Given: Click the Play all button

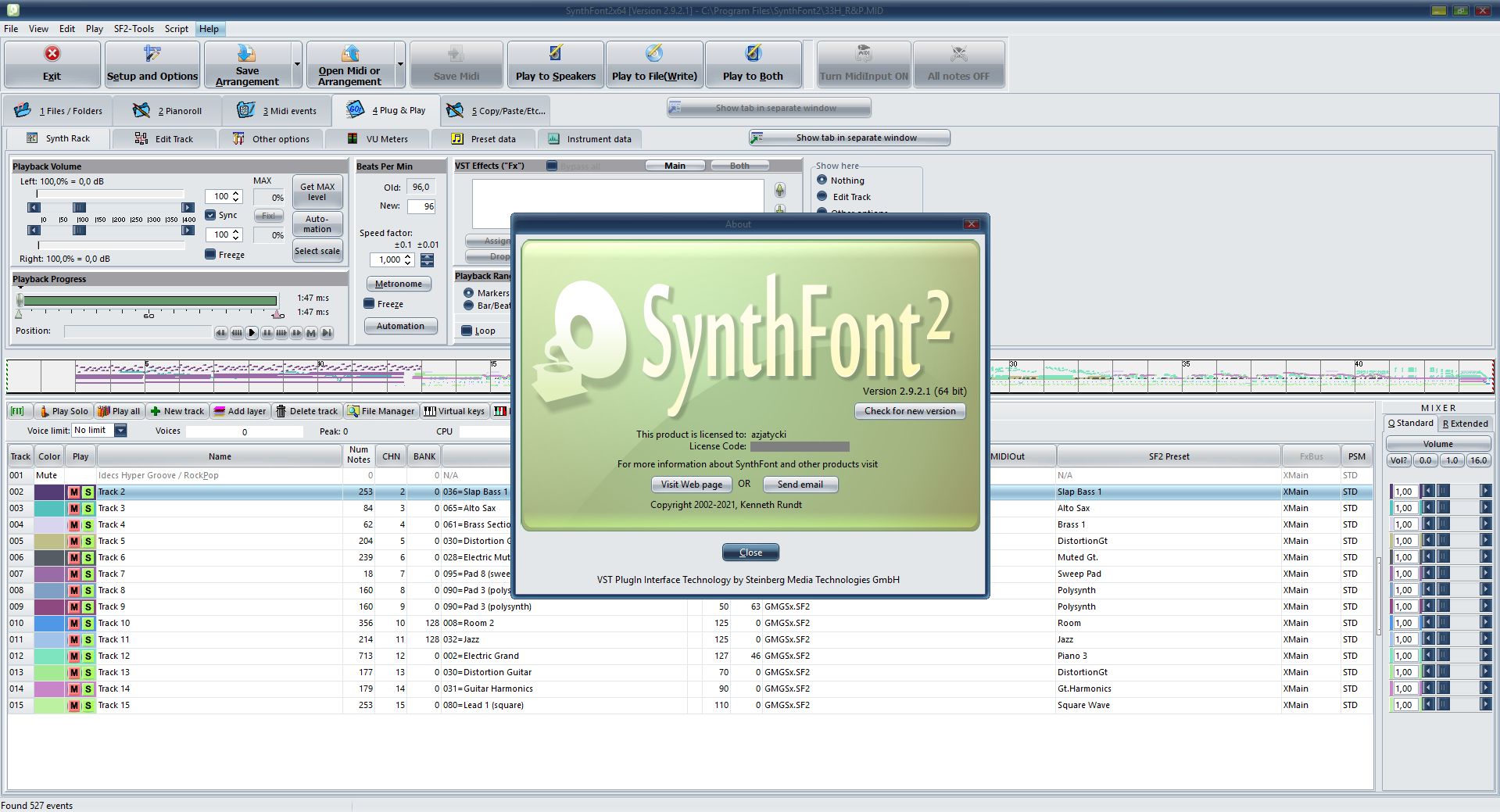Looking at the screenshot, I should point(119,411).
